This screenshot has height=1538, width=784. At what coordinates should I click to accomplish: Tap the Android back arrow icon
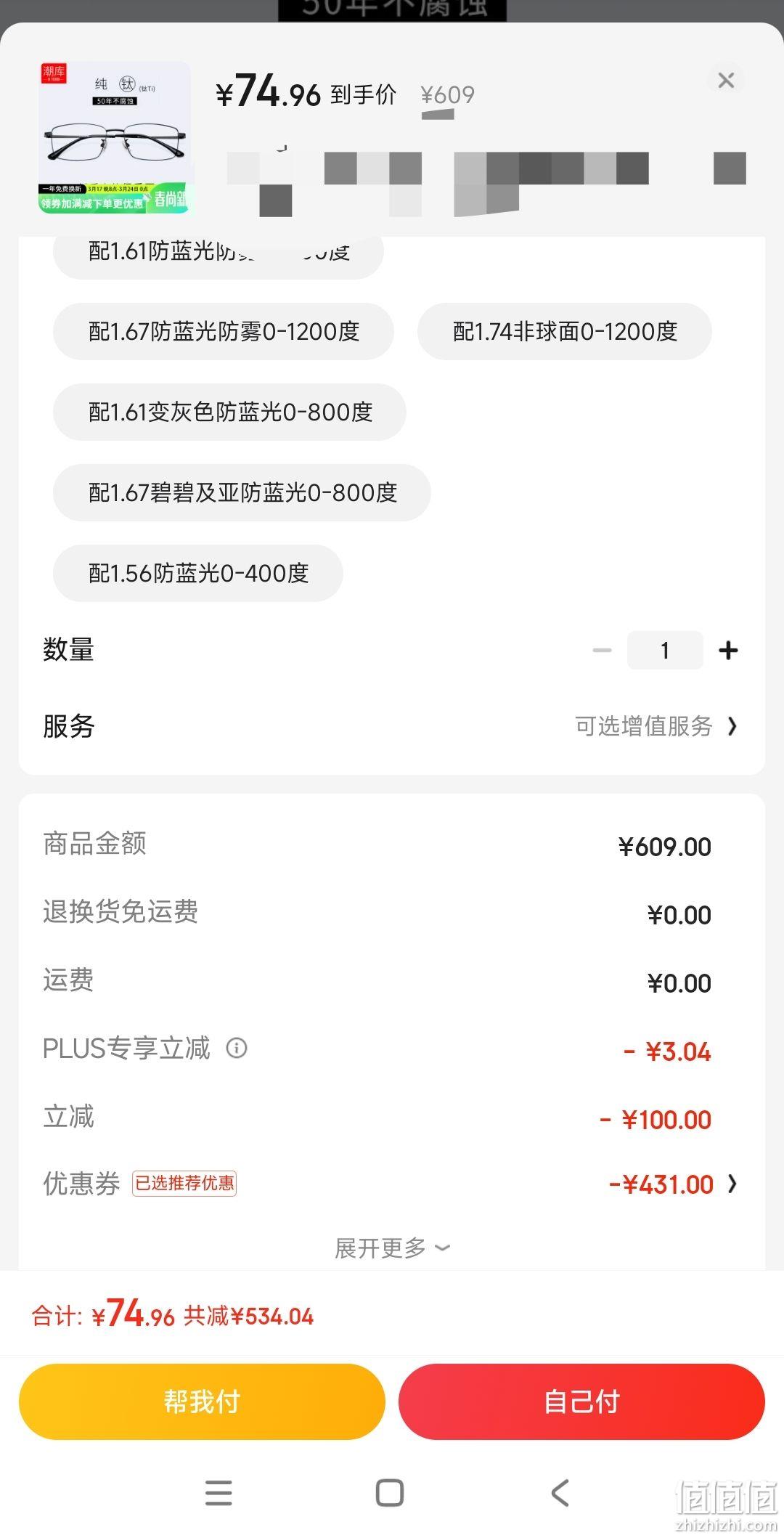coord(560,1493)
